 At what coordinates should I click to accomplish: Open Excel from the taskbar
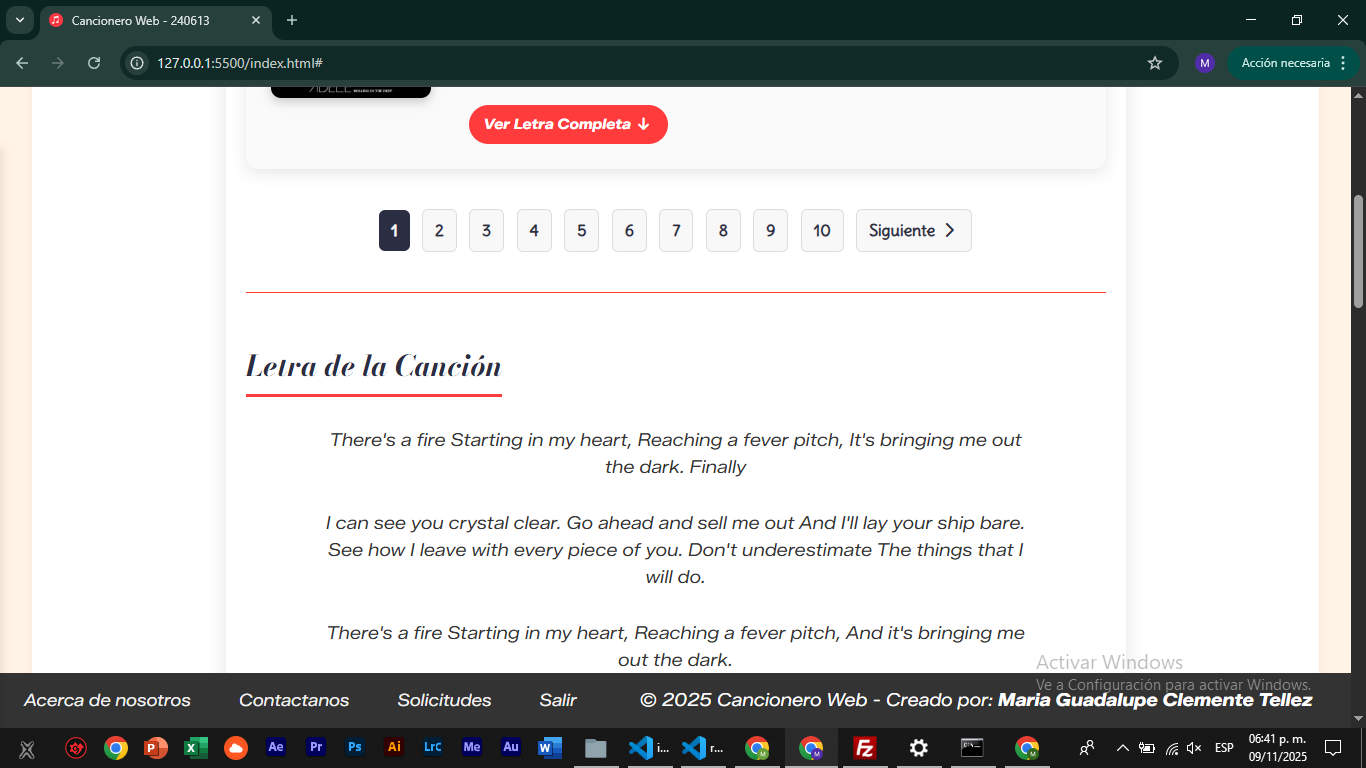pos(196,748)
